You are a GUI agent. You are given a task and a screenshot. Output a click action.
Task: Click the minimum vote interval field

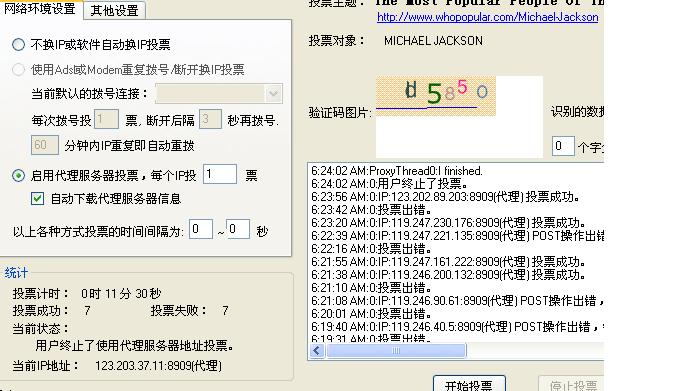[x=201, y=229]
